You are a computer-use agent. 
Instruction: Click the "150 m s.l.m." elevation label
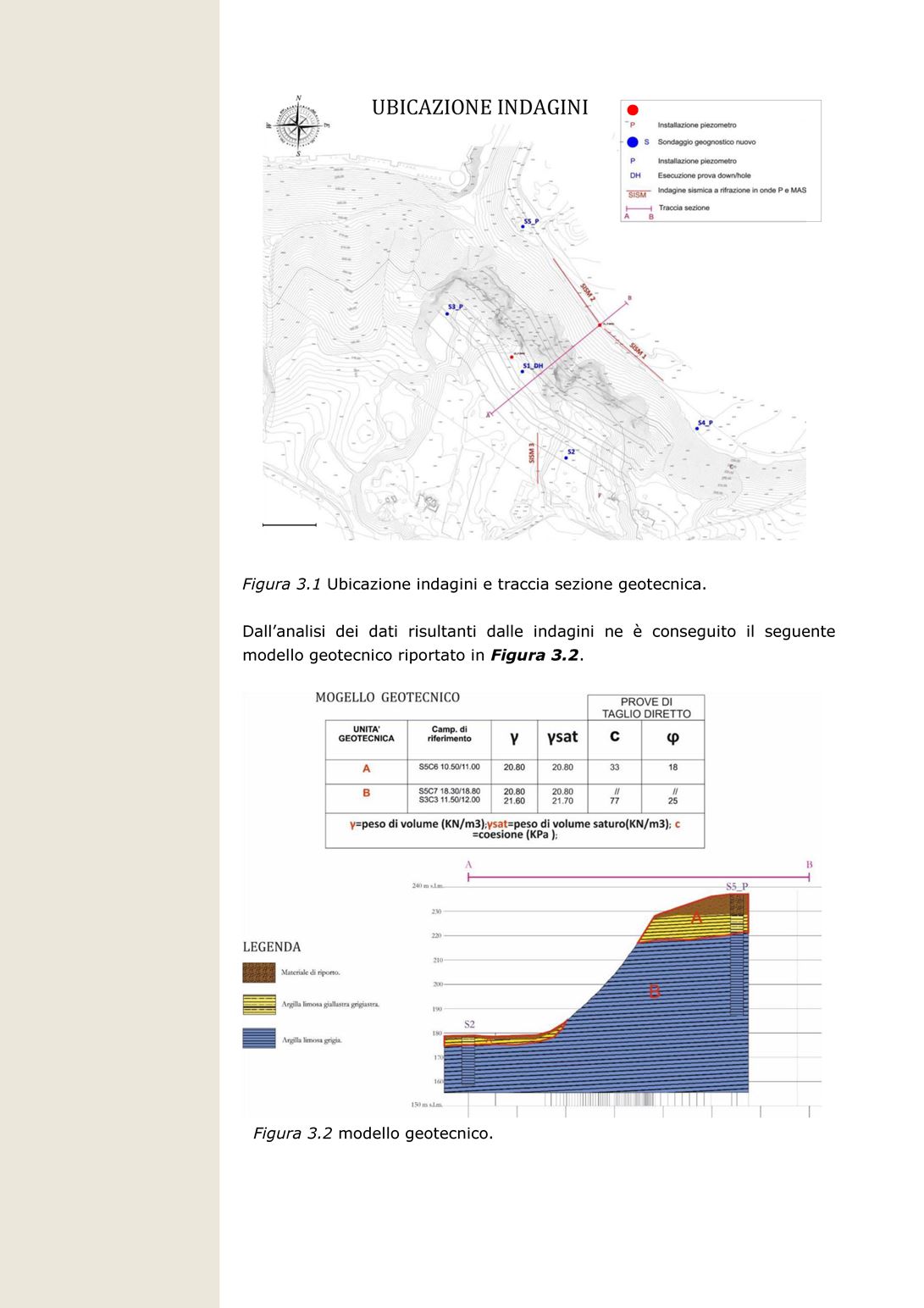point(427,1105)
